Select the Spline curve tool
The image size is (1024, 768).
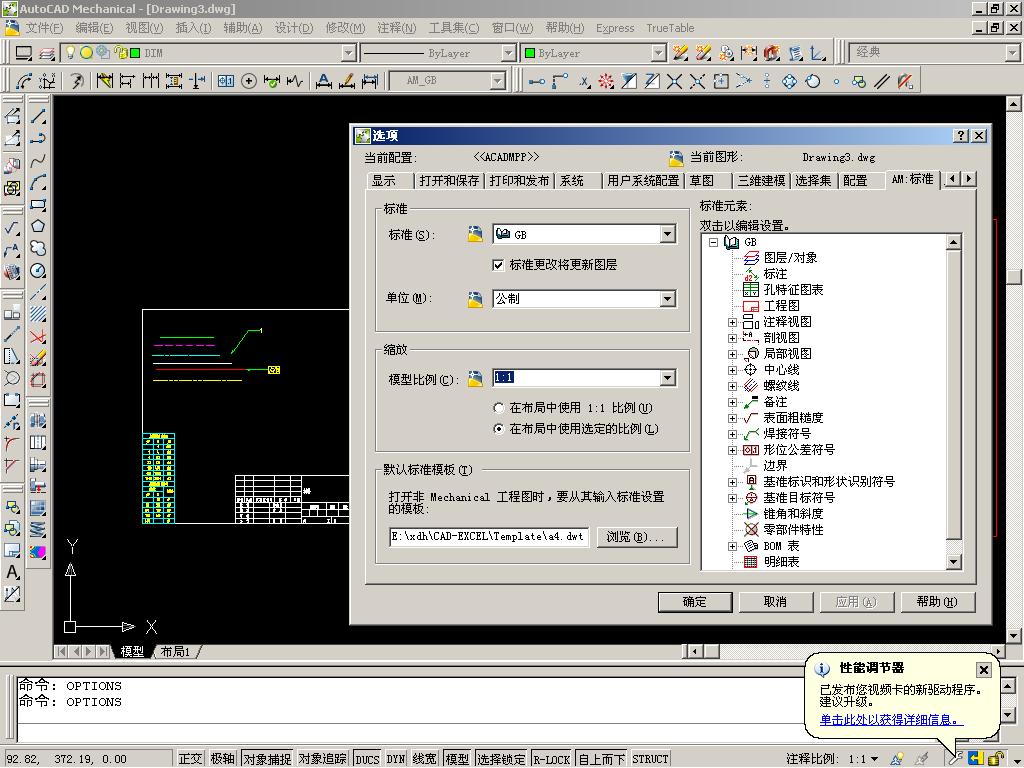tap(38, 161)
